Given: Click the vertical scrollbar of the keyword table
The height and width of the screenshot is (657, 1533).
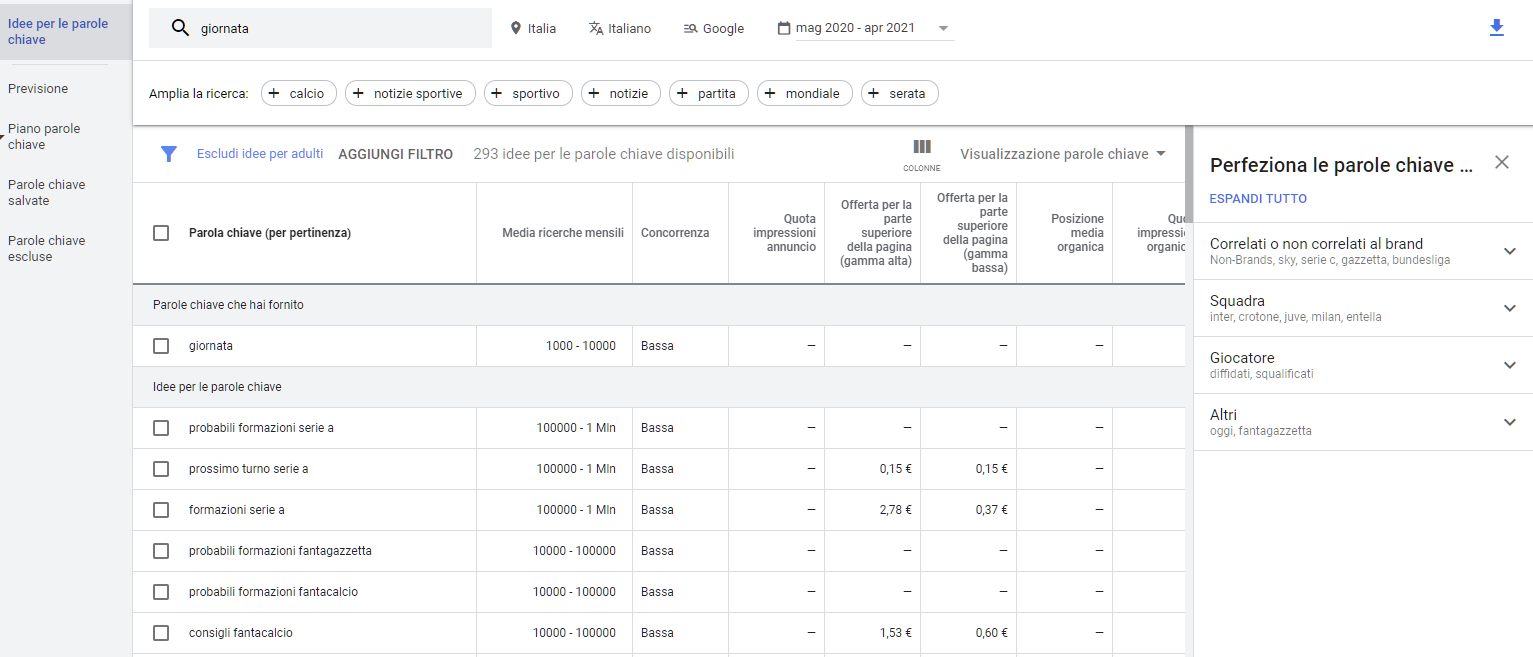Looking at the screenshot, I should [x=1189, y=173].
